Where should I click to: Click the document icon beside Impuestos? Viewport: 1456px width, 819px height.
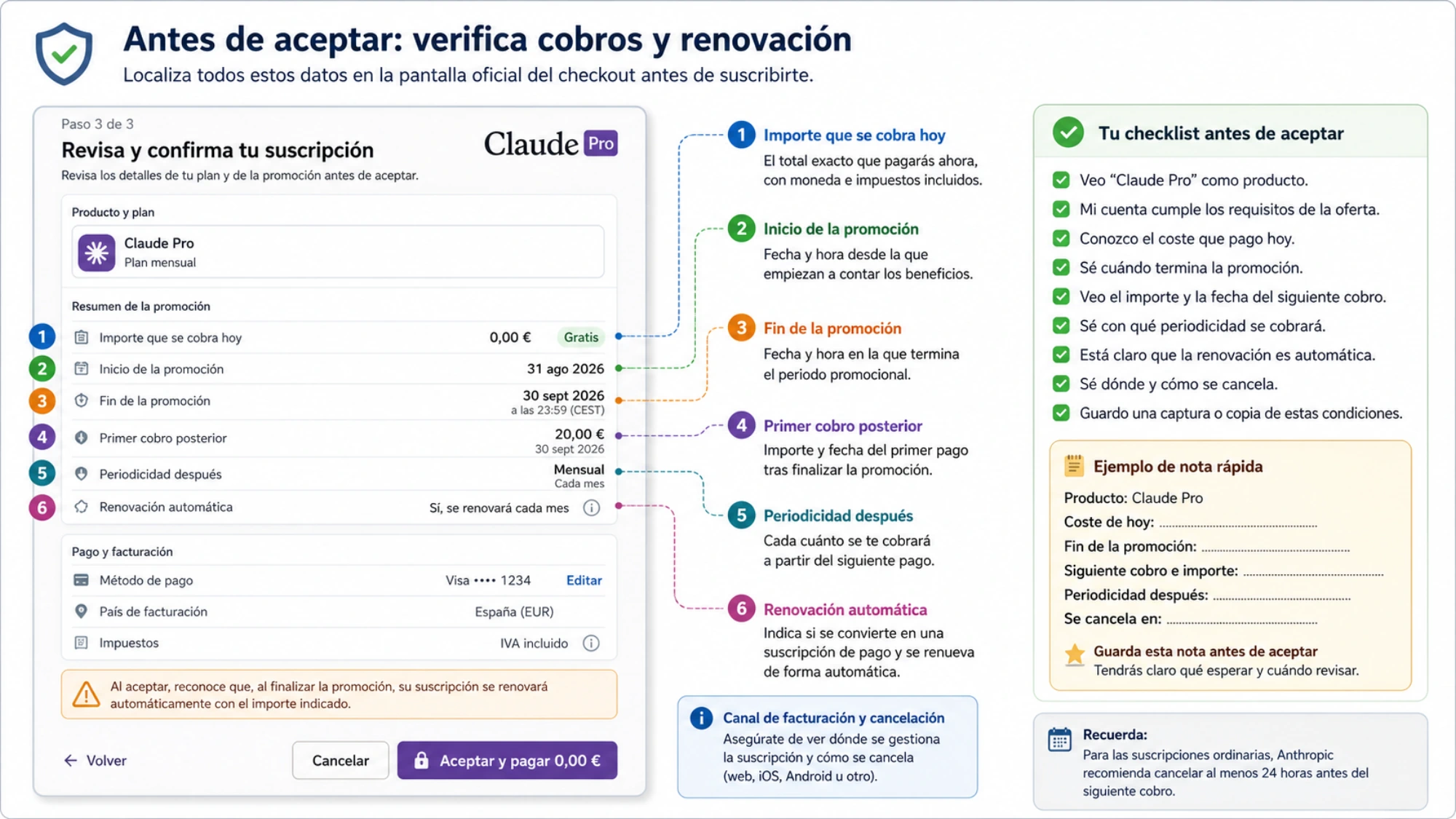[82, 643]
